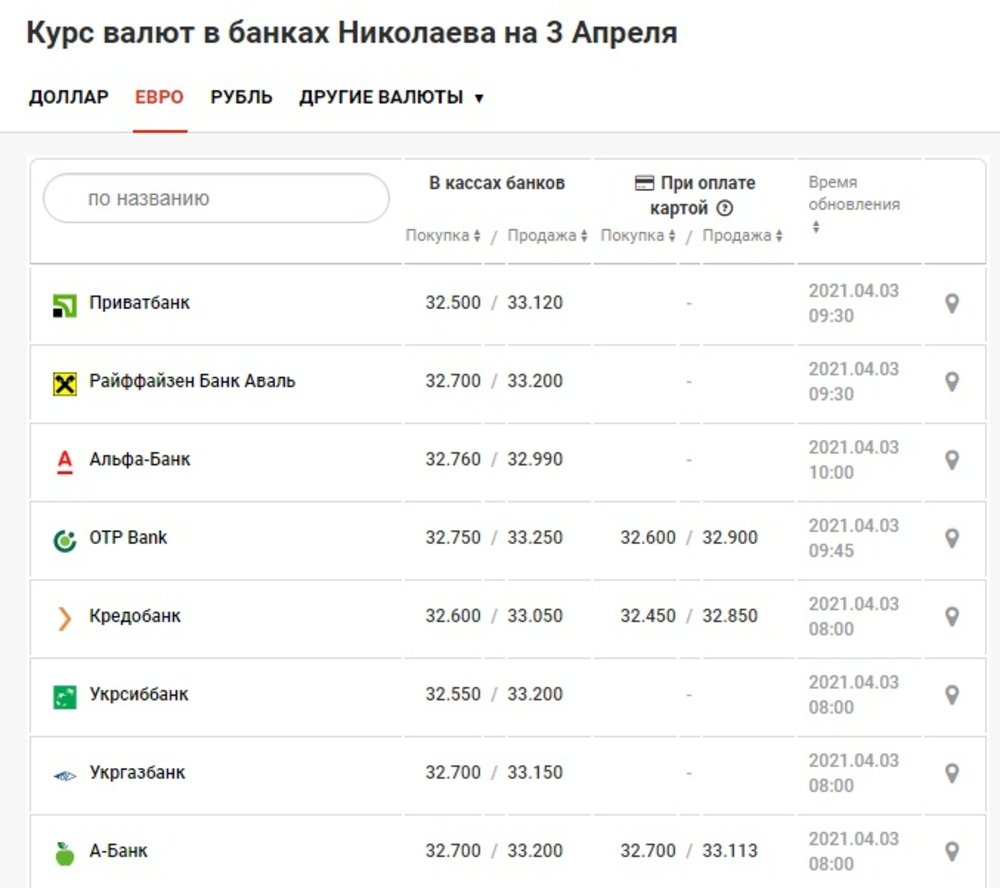This screenshot has width=1000, height=888.
Task: Click Приватбанк buy rate 32.500
Action: (453, 302)
